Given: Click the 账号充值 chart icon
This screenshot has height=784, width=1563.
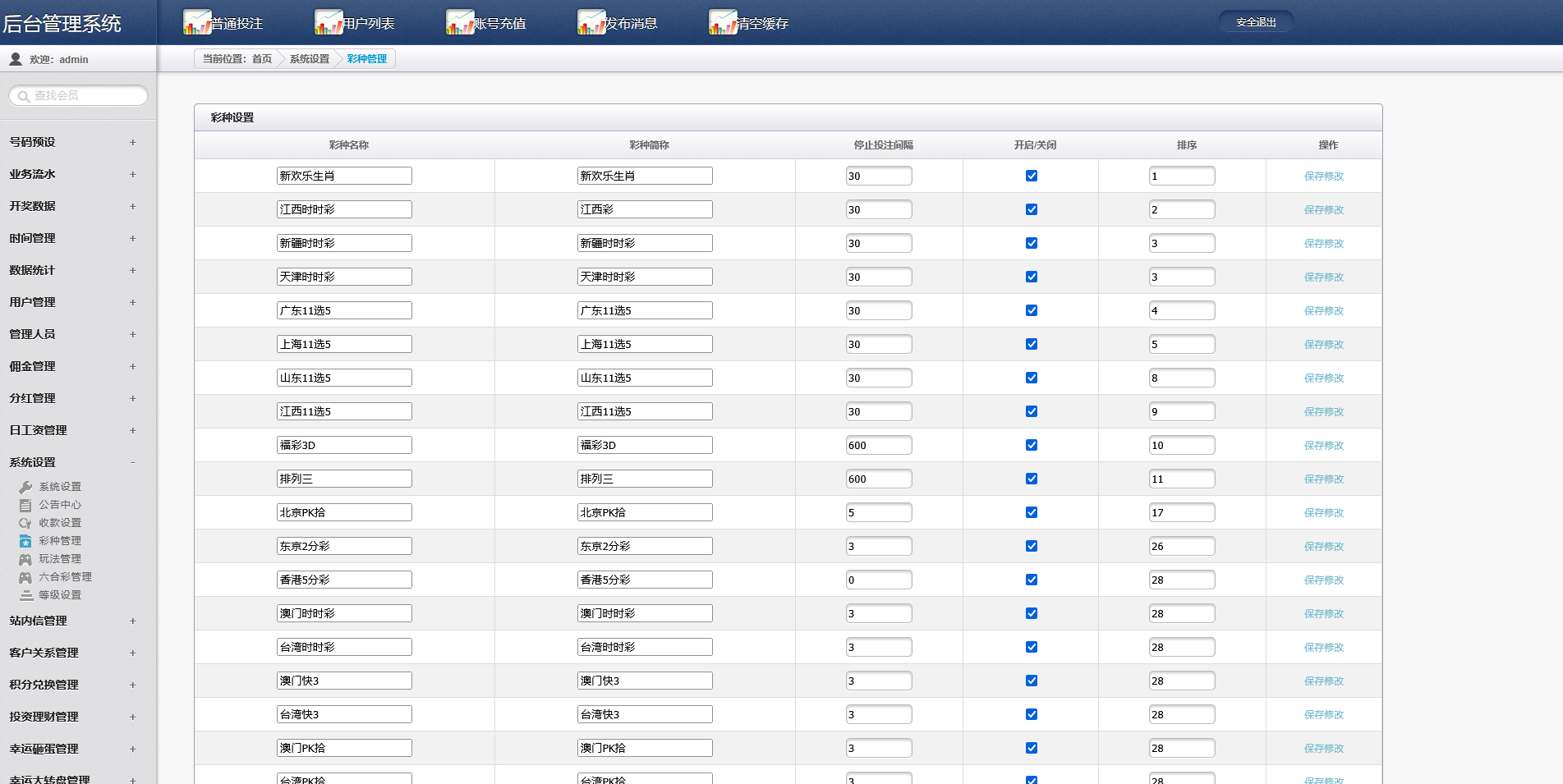Looking at the screenshot, I should tap(460, 22).
